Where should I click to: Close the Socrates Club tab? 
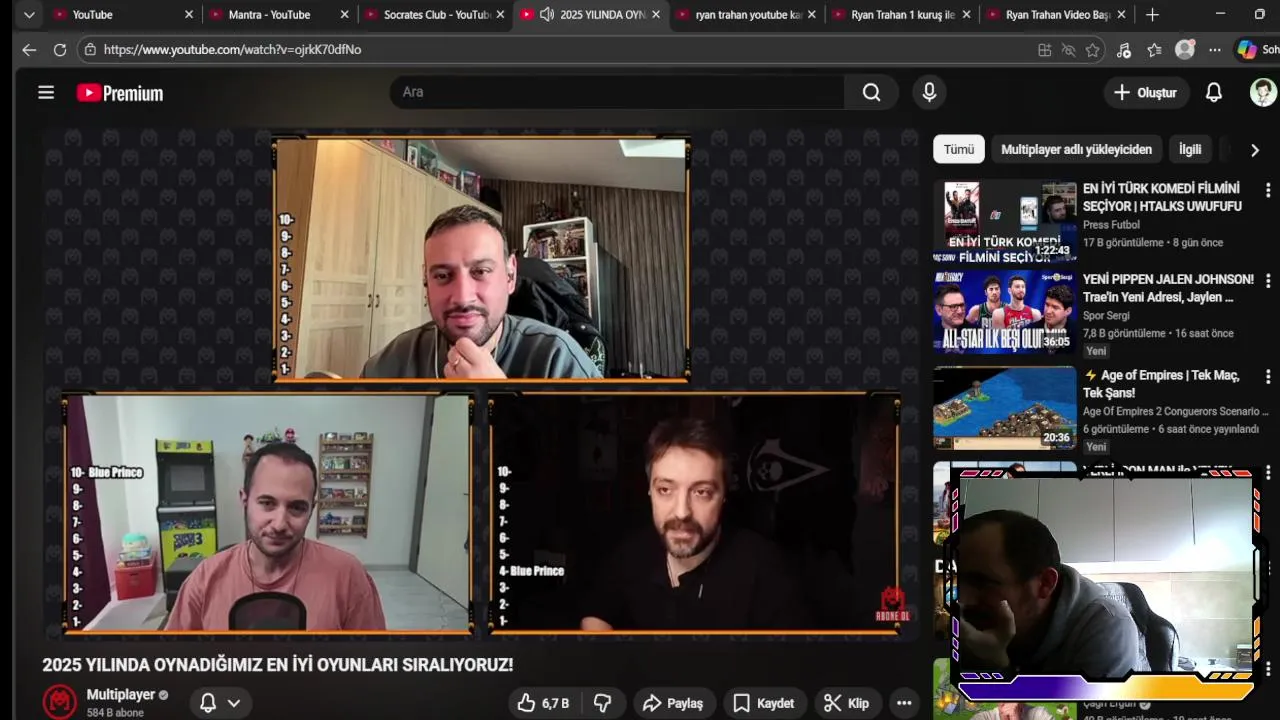(x=501, y=15)
